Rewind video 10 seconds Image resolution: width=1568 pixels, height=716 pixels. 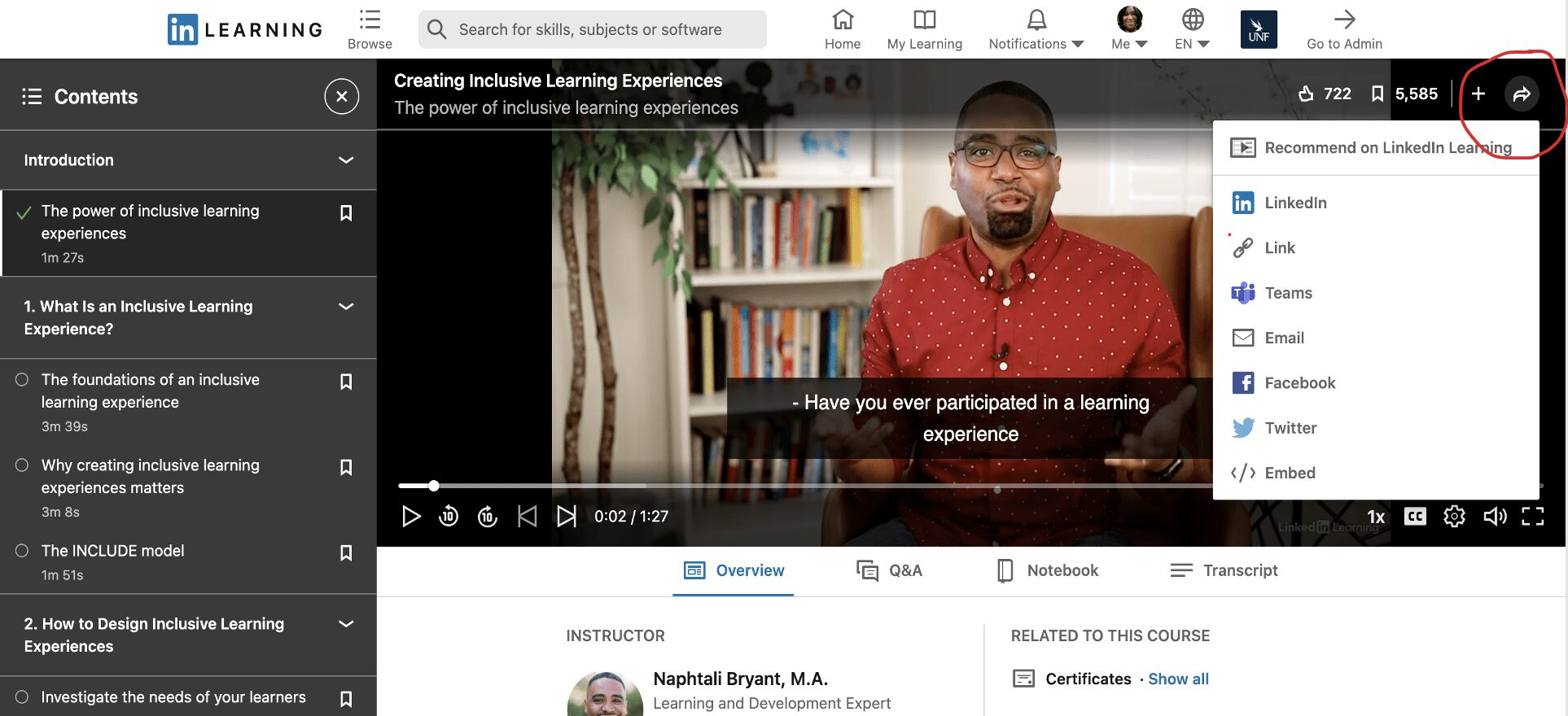click(x=449, y=517)
